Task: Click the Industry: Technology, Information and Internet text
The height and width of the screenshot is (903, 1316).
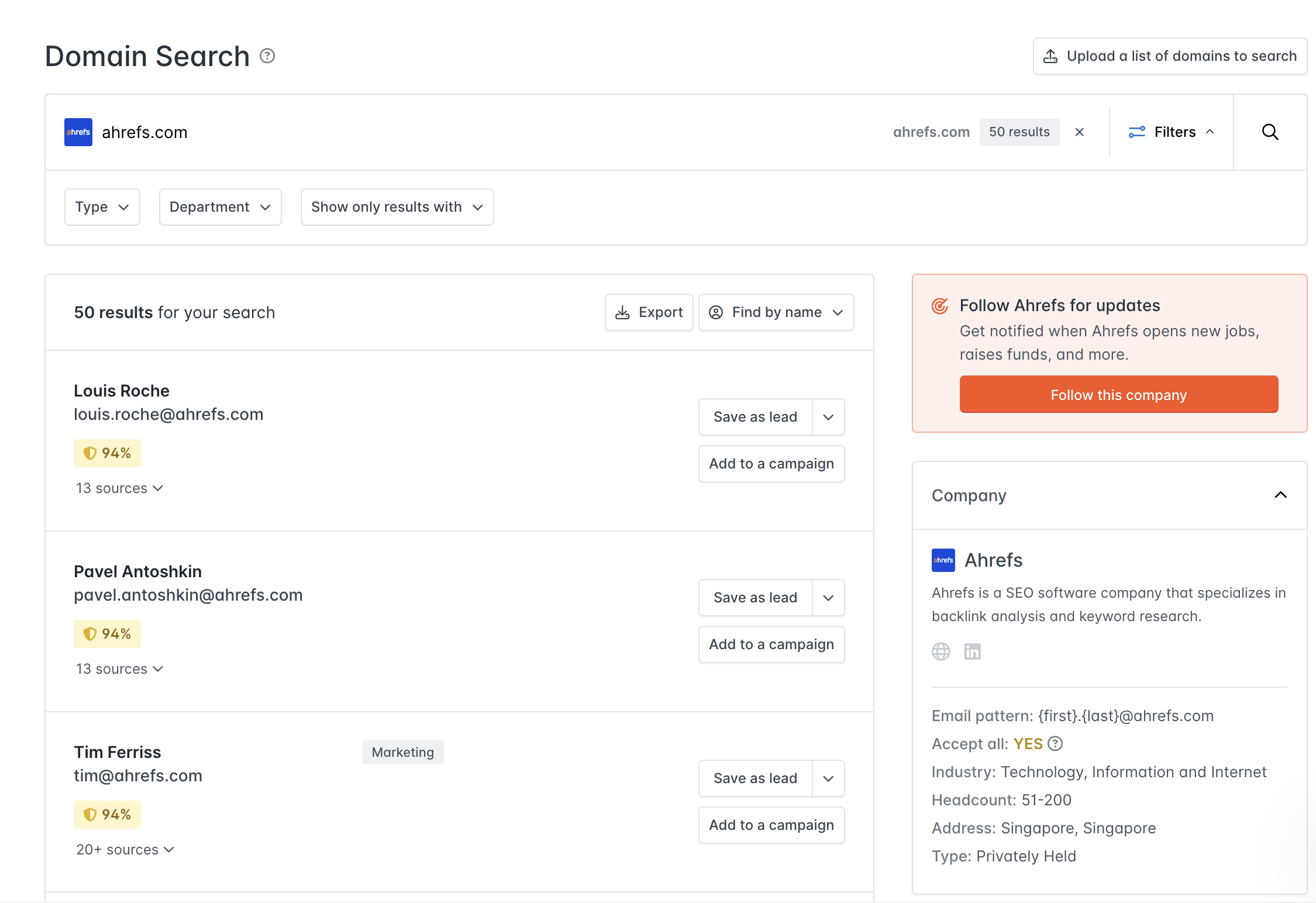Action: pyautogui.click(x=1100, y=772)
